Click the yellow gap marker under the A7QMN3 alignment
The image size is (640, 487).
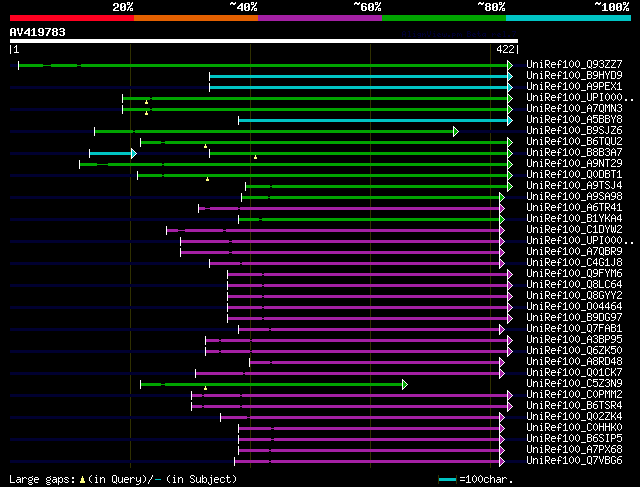coord(147,113)
